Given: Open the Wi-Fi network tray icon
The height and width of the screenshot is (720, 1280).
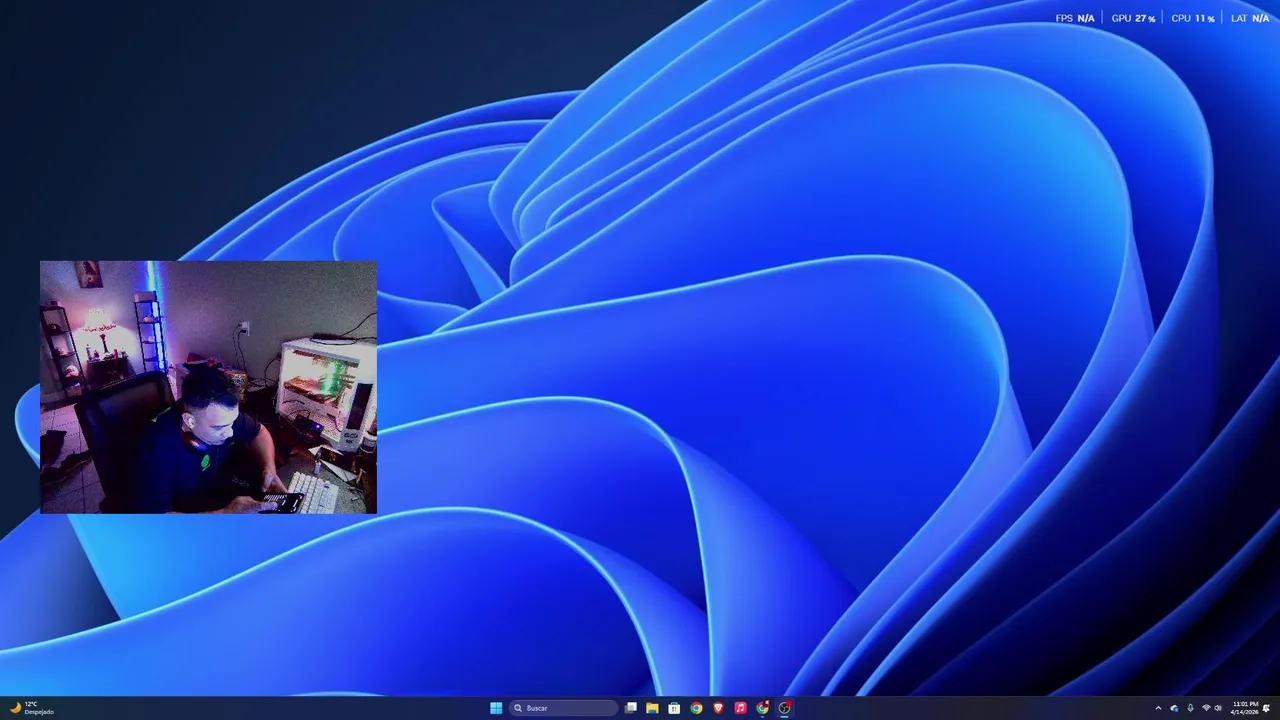Looking at the screenshot, I should tap(1206, 708).
